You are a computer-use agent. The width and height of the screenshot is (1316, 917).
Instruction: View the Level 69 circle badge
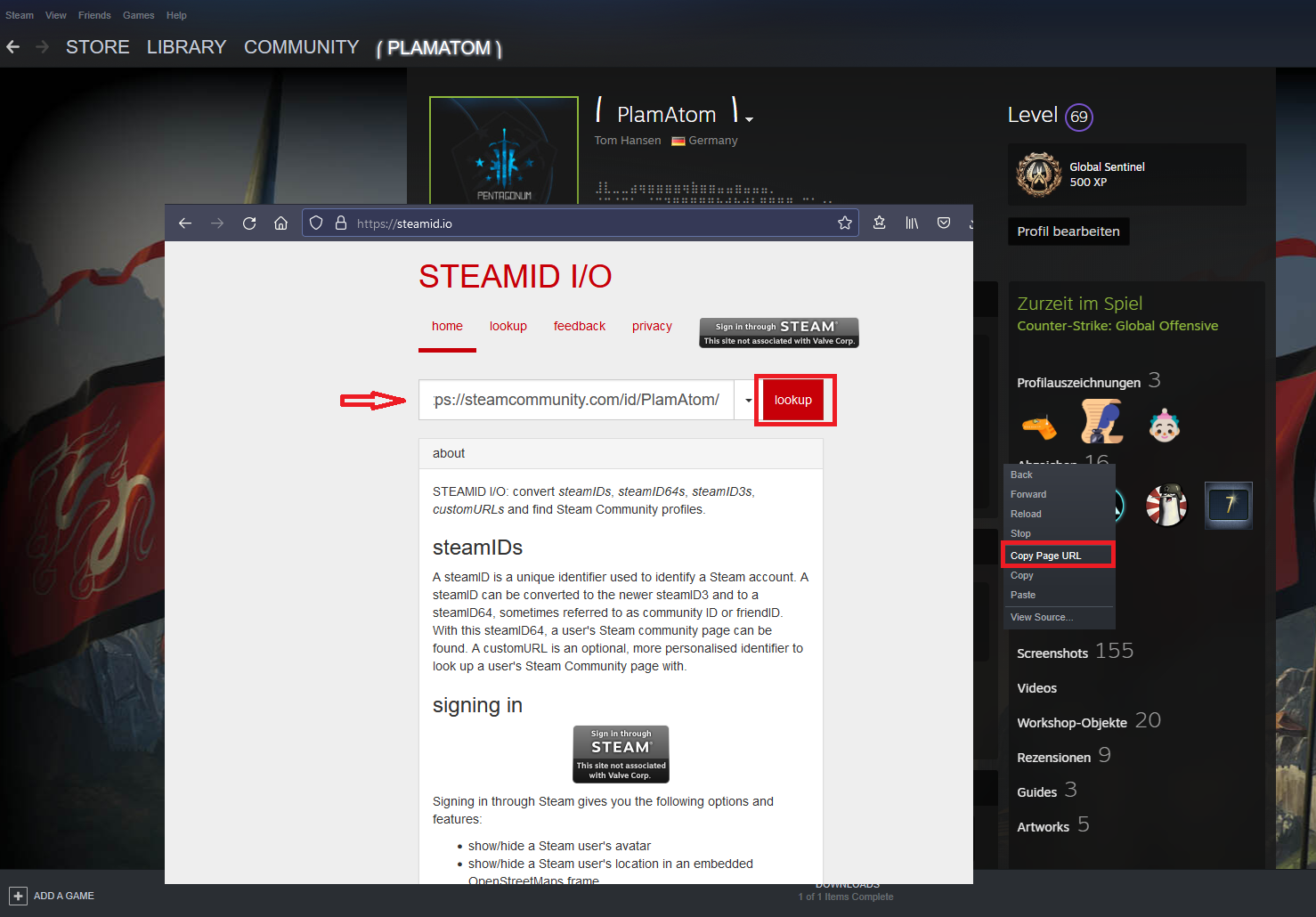1079,117
